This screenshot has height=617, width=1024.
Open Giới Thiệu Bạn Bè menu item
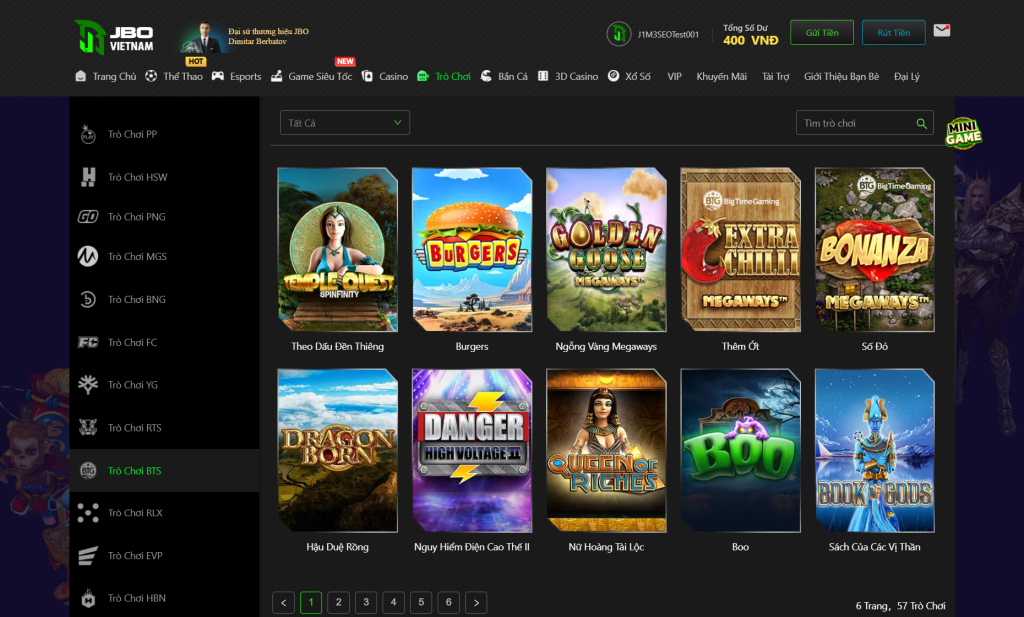tap(841, 76)
